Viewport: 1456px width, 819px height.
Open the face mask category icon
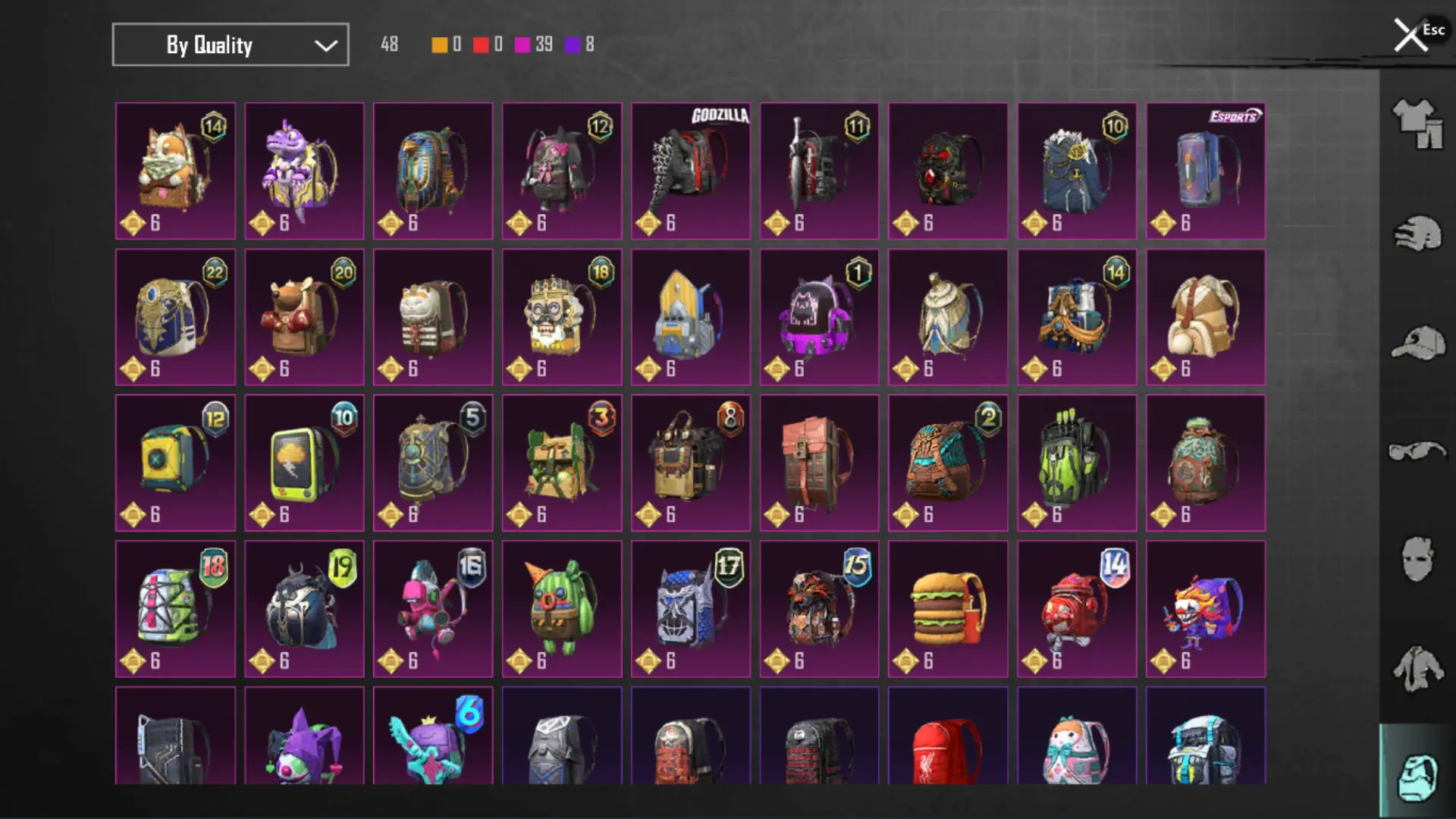(1417, 560)
